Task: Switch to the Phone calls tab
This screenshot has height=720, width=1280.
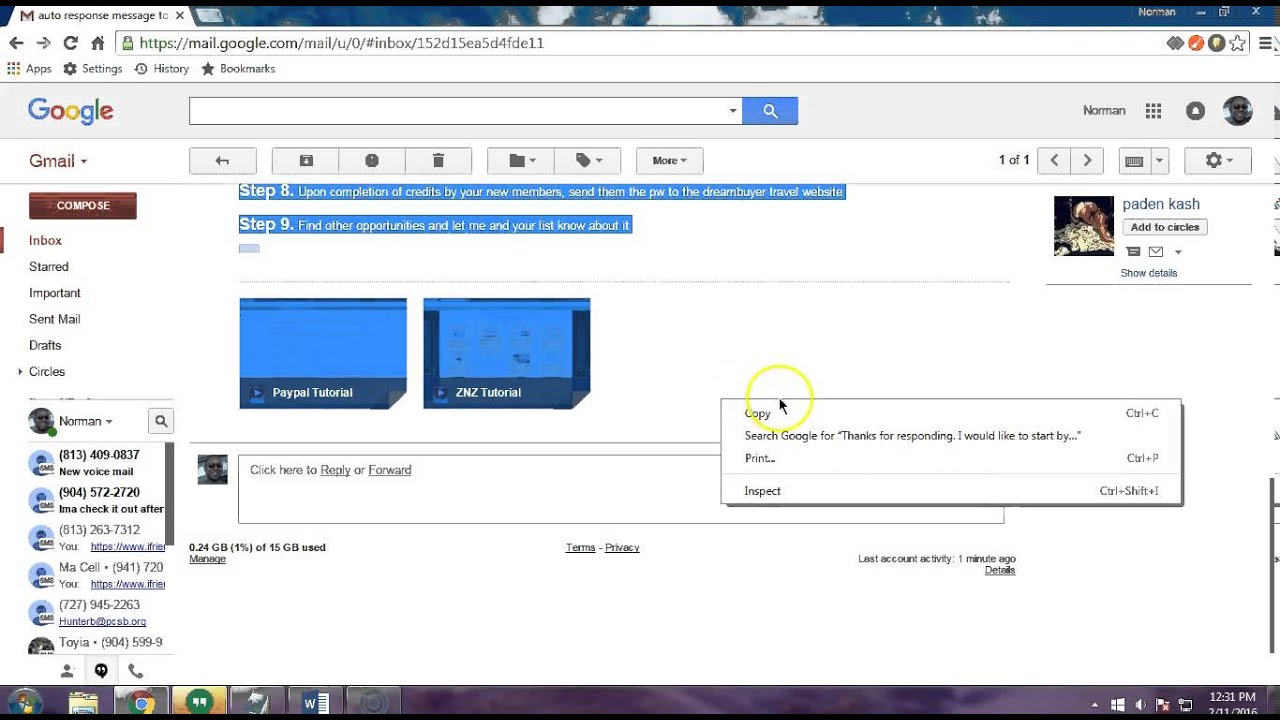Action: 135,671
